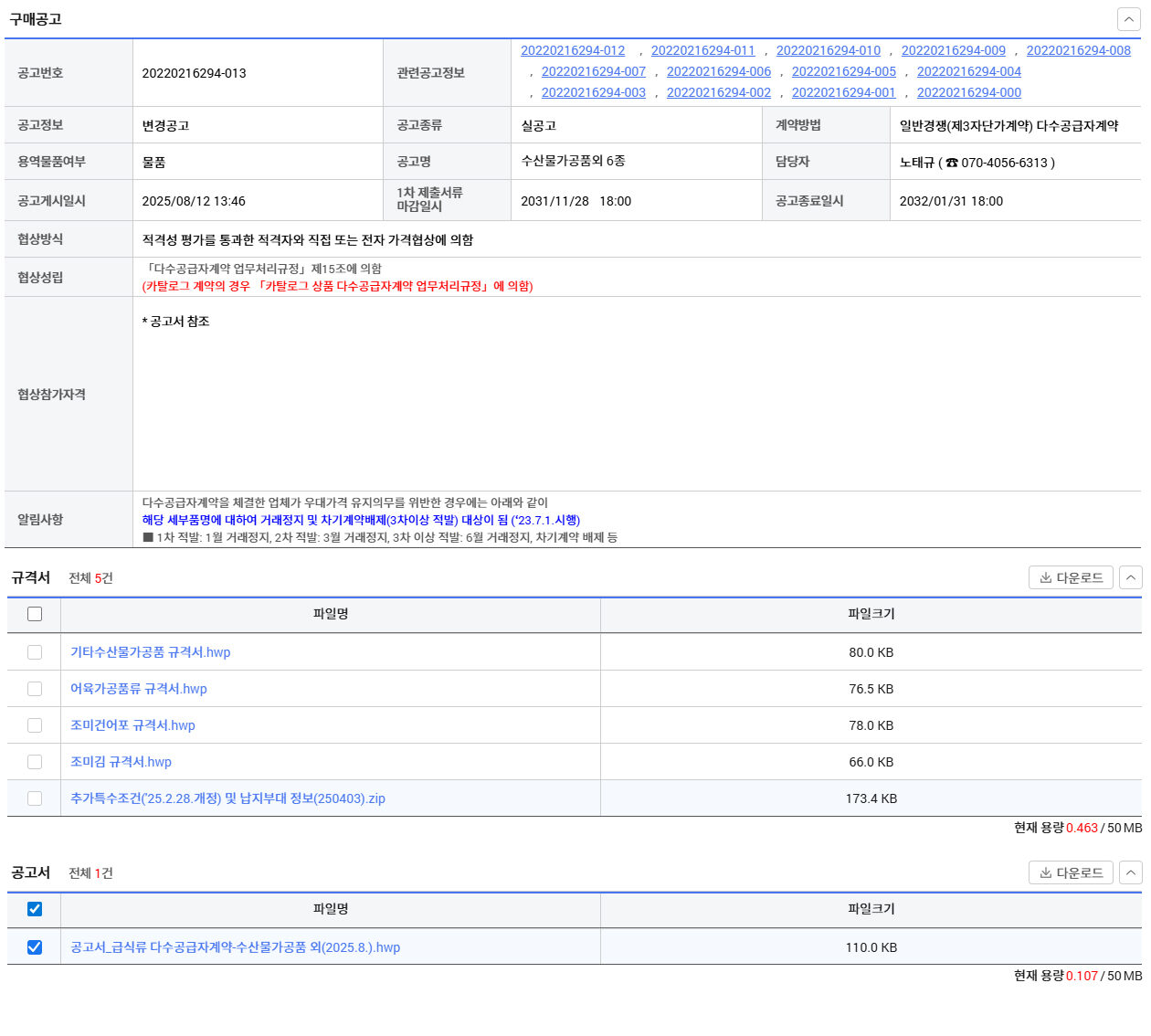Click 파일크기 header in 공고서 table
The image size is (1151, 1036).
click(x=871, y=909)
